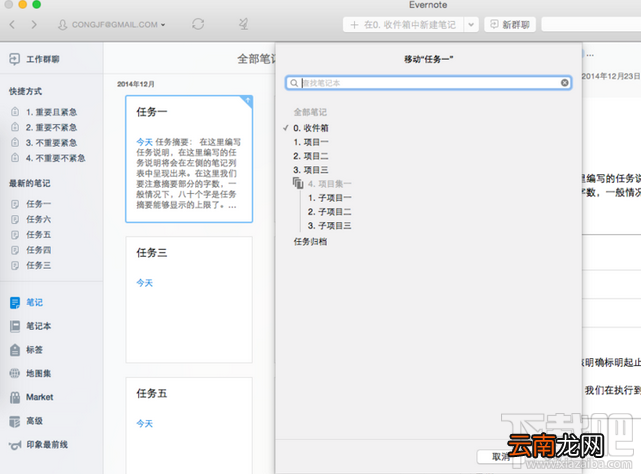Viewport: 641px width, 474px height.
Task: Open recent note 任务三 in sidebar
Action: 31,265
